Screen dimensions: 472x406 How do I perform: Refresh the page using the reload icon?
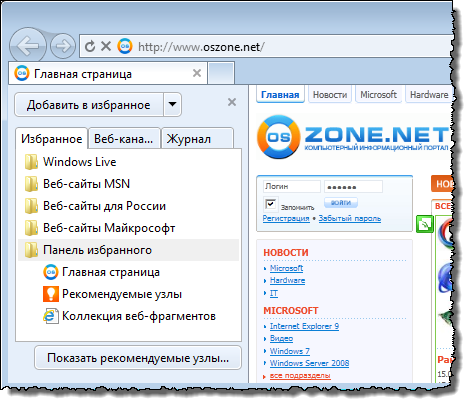pyautogui.click(x=90, y=46)
